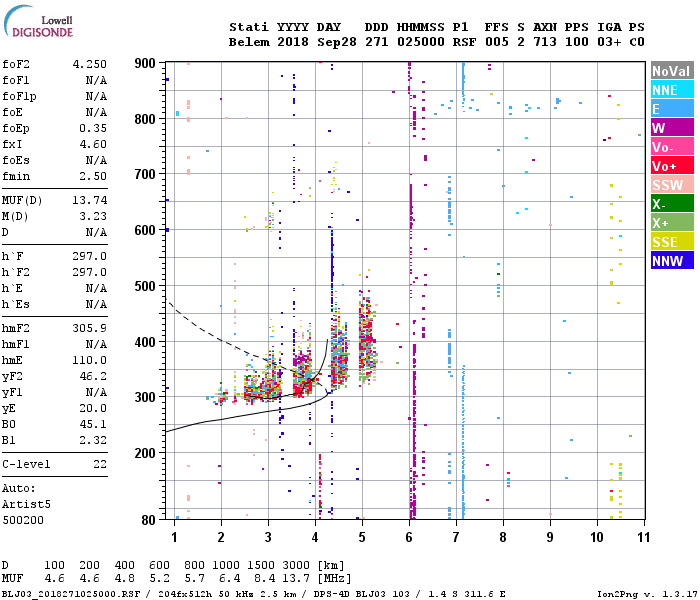Click the fmin value 2.50

point(93,177)
